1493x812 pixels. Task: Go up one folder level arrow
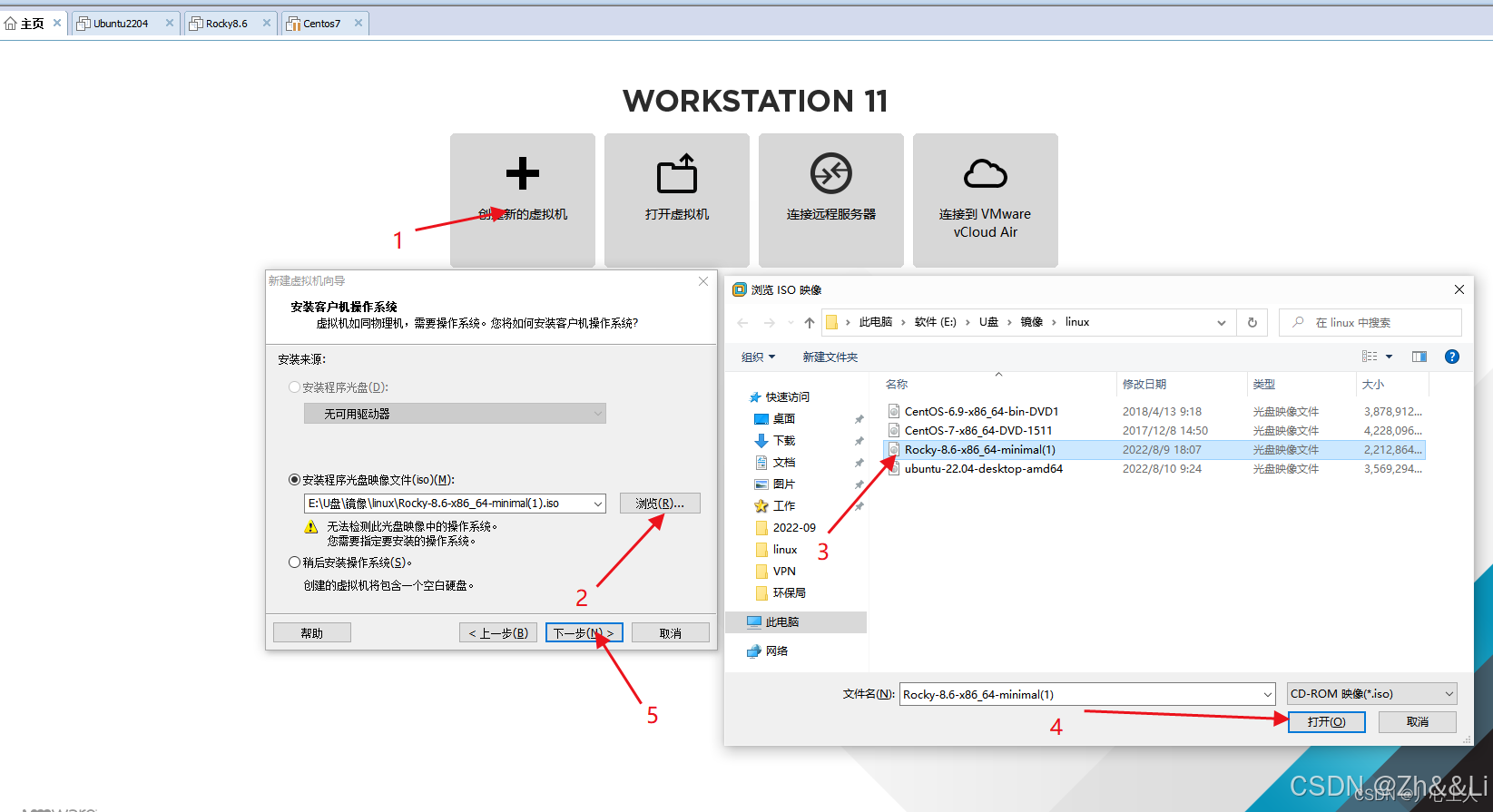[810, 323]
